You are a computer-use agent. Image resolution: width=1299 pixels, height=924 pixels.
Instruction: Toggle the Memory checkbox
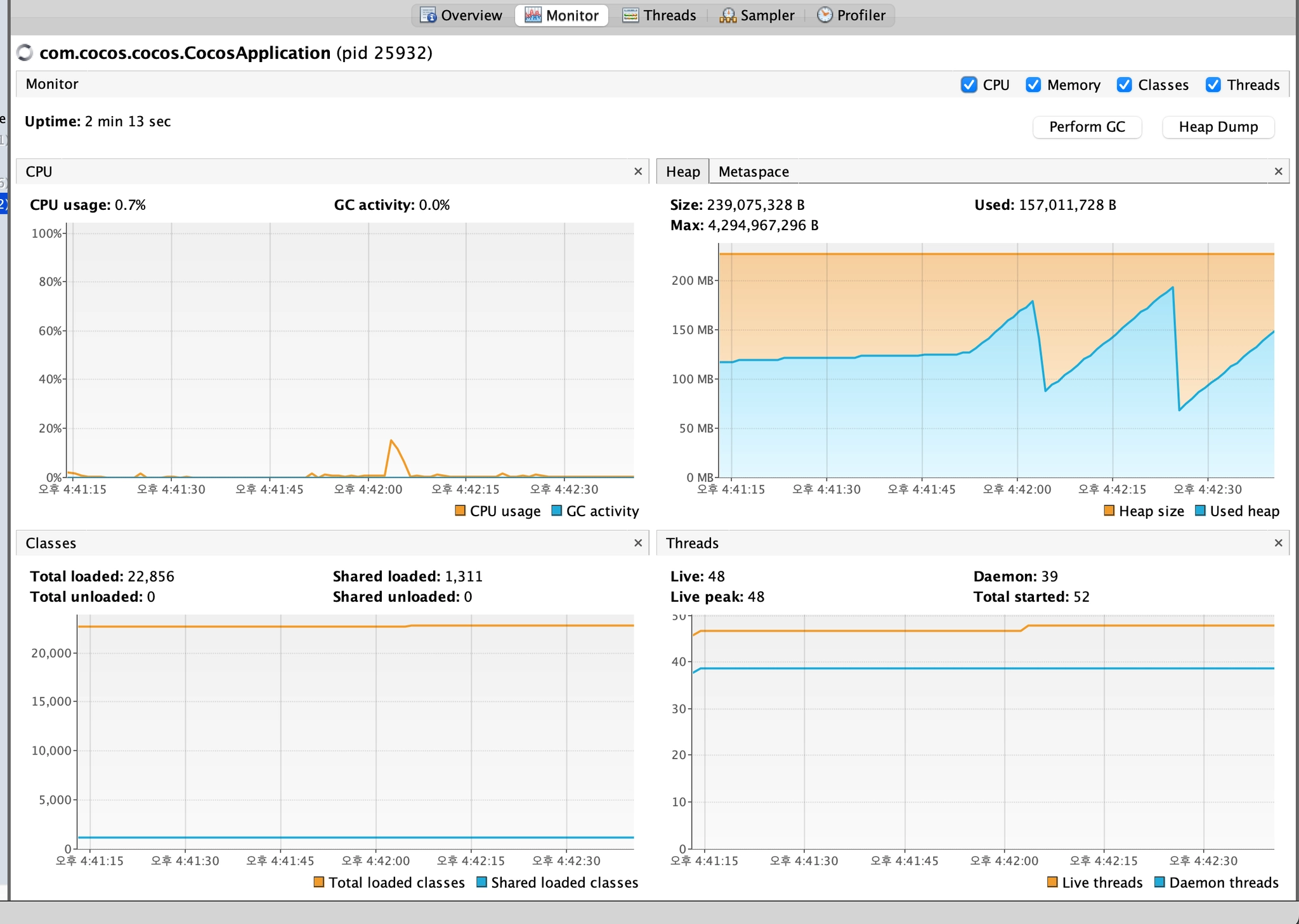click(x=1033, y=85)
